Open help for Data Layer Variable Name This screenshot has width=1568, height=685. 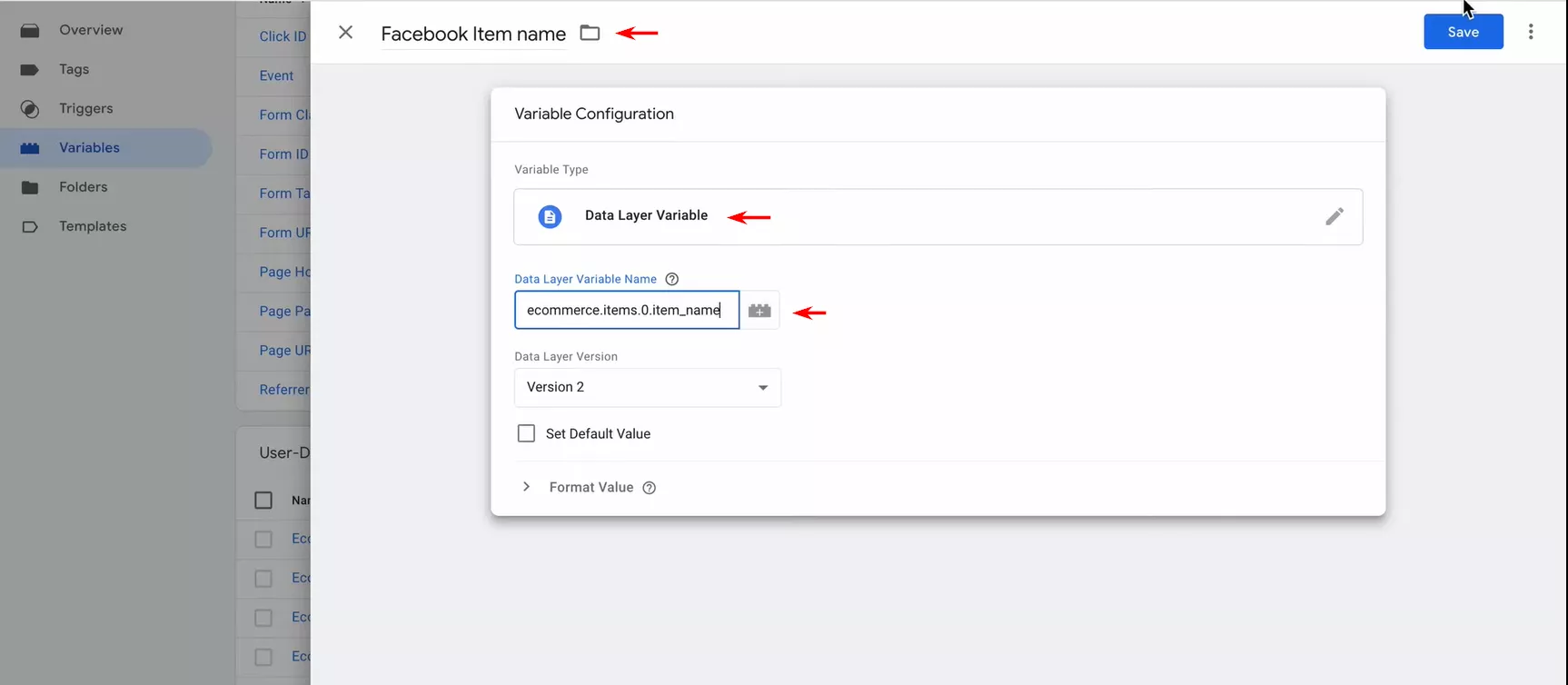coord(672,279)
